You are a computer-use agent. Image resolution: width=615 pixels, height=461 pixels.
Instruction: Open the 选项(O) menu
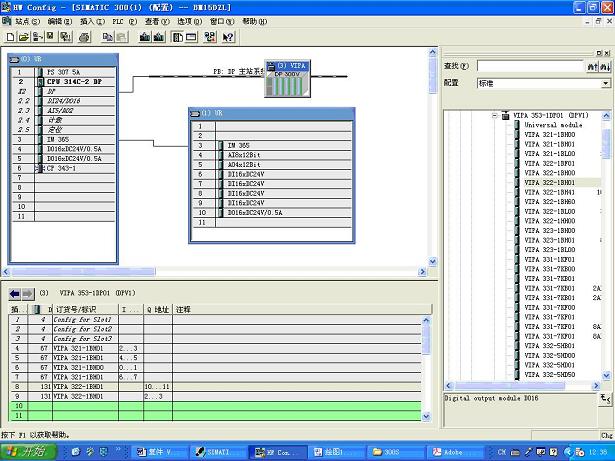(189, 22)
